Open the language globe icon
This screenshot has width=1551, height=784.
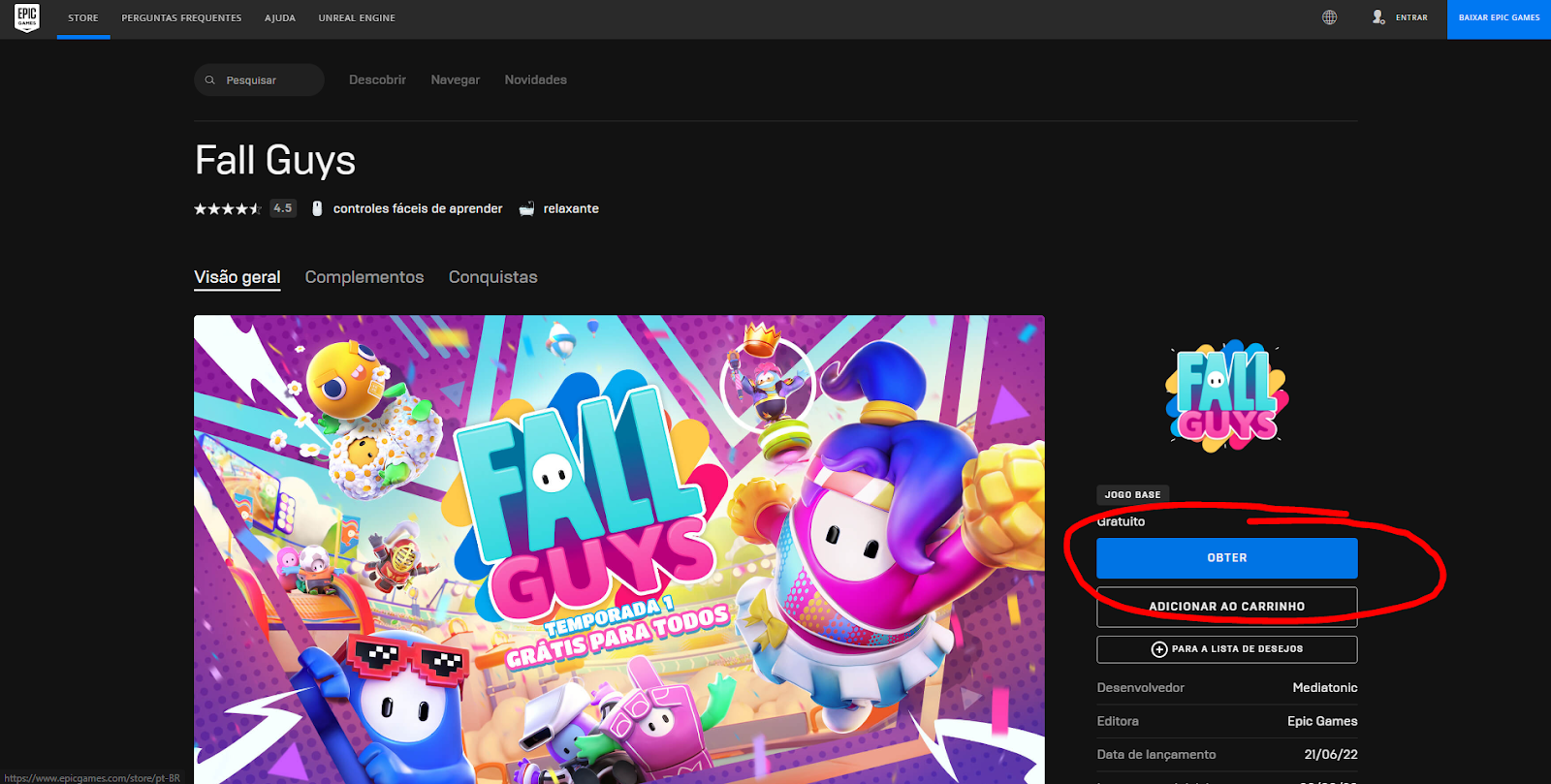point(1329,17)
